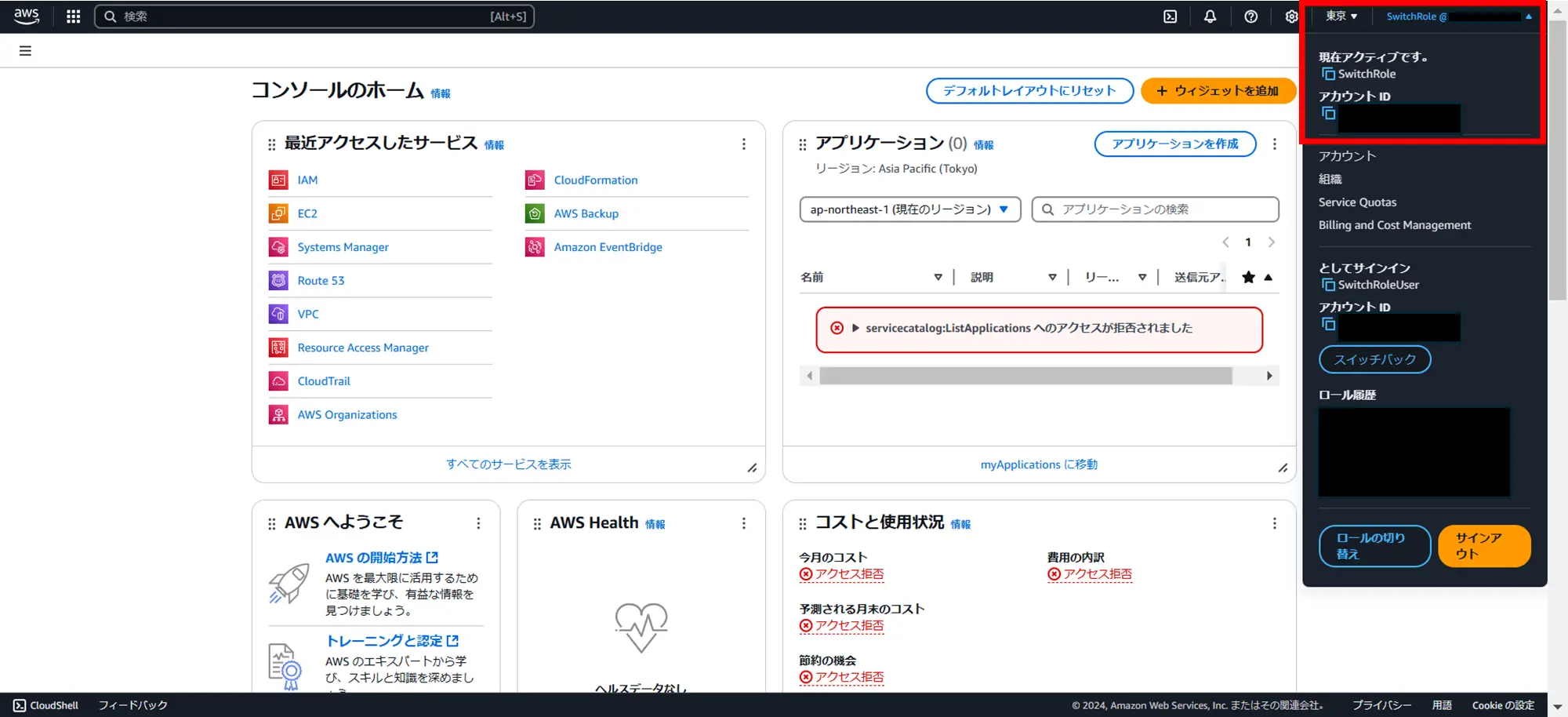Image resolution: width=1568 pixels, height=717 pixels.
Task: Open すべてのサービスを表示 link
Action: [x=509, y=464]
